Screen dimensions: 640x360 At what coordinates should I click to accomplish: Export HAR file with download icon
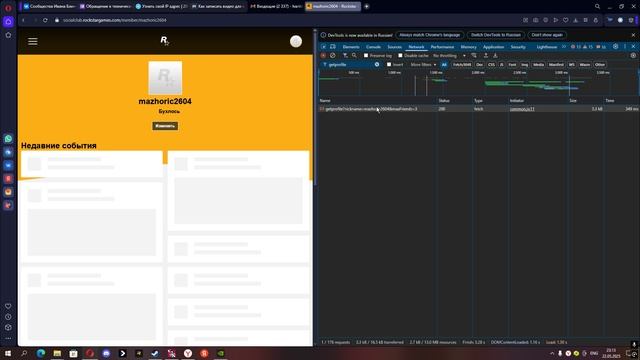[x=495, y=56]
